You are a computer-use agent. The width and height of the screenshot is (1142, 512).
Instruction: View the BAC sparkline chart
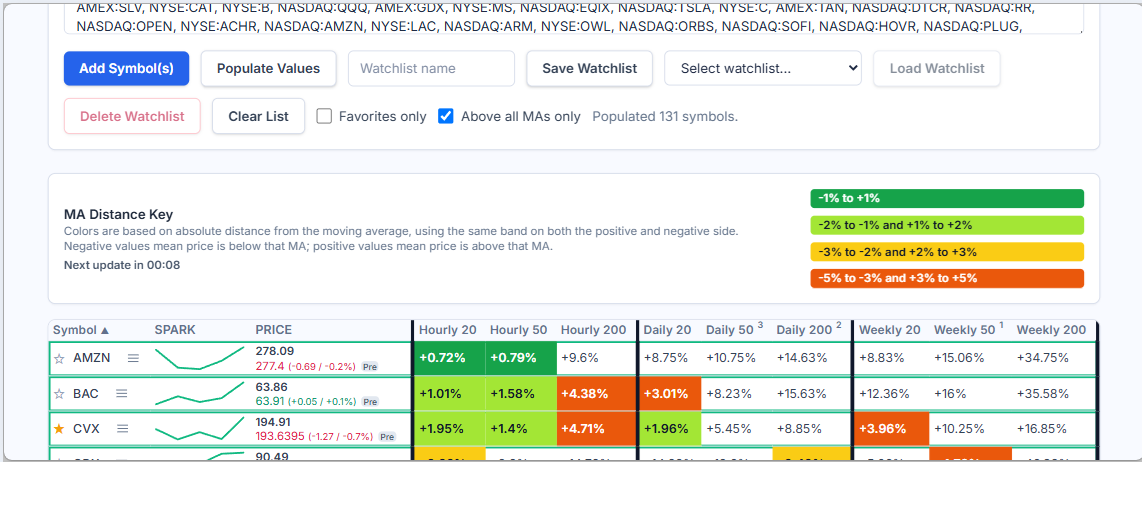click(x=200, y=394)
